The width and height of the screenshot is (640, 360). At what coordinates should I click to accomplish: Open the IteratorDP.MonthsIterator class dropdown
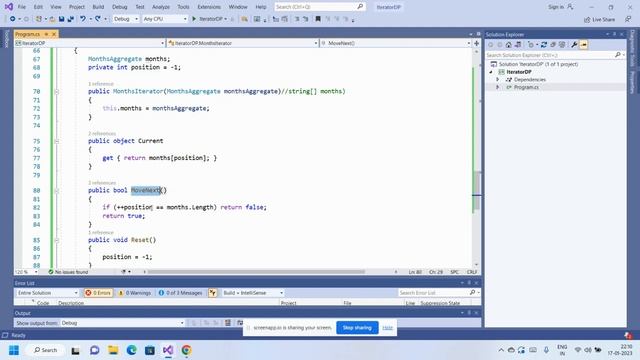pos(242,43)
